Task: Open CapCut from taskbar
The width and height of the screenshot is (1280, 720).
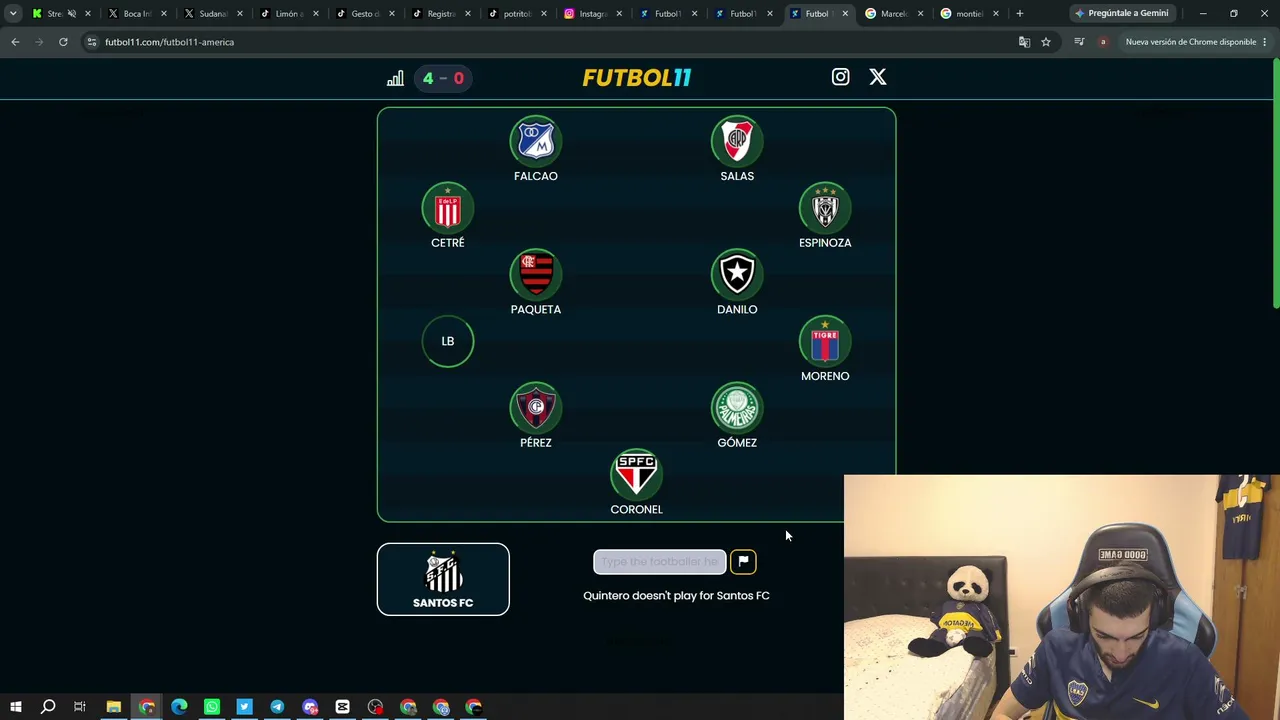Action: tap(342, 707)
